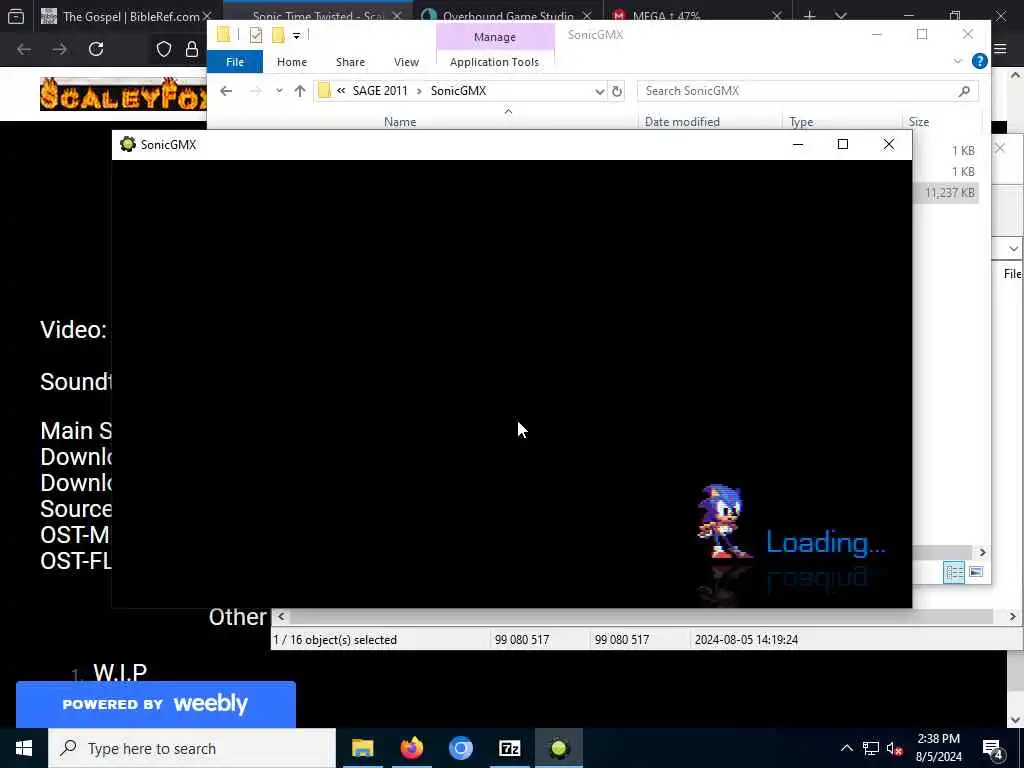
Task: Show hidden system tray icons
Action: tap(846, 748)
